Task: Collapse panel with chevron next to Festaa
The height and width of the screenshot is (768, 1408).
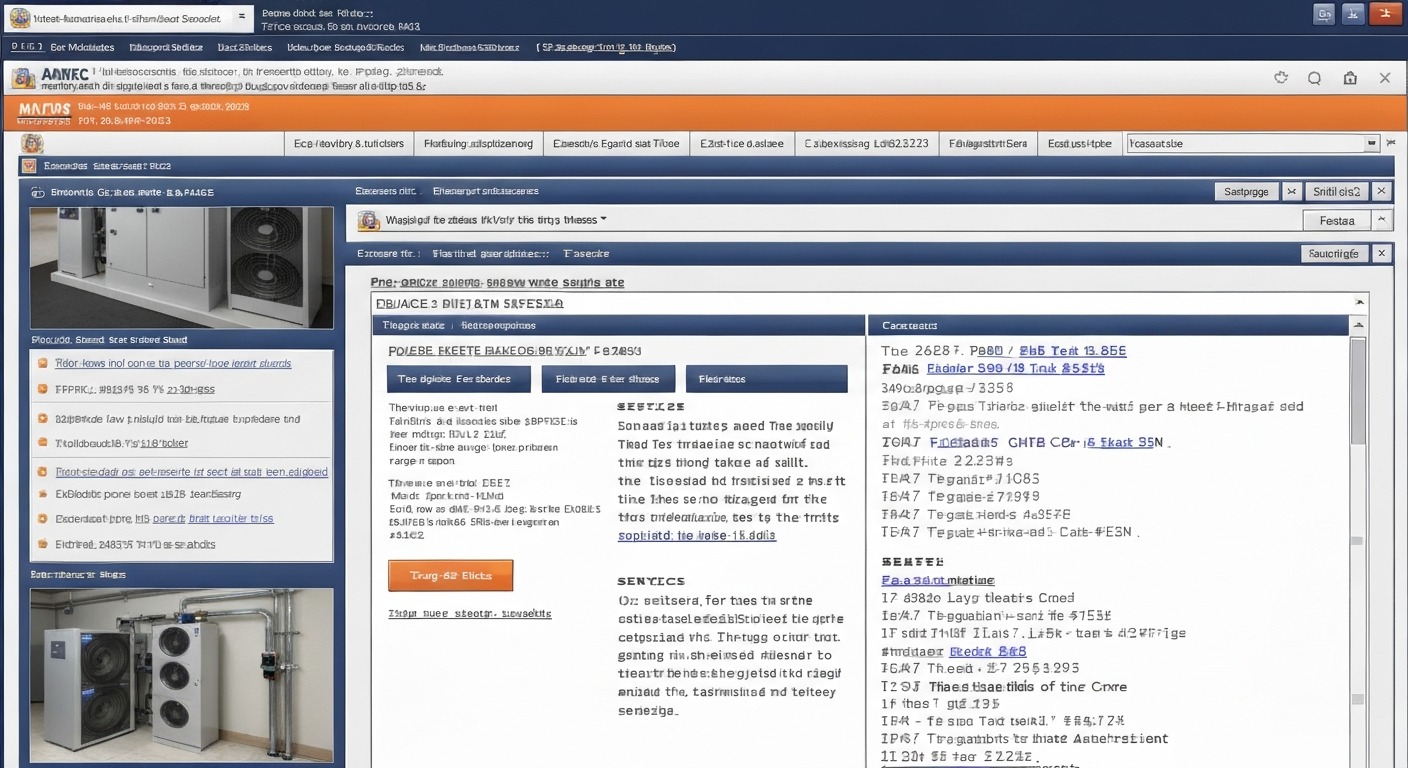Action: 1382,220
